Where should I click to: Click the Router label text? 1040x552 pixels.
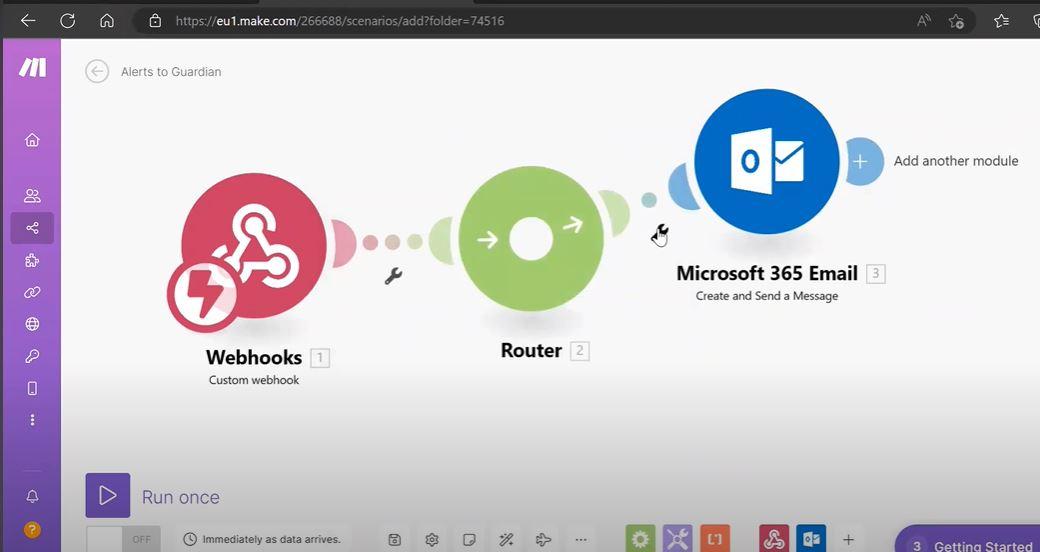pyautogui.click(x=531, y=350)
